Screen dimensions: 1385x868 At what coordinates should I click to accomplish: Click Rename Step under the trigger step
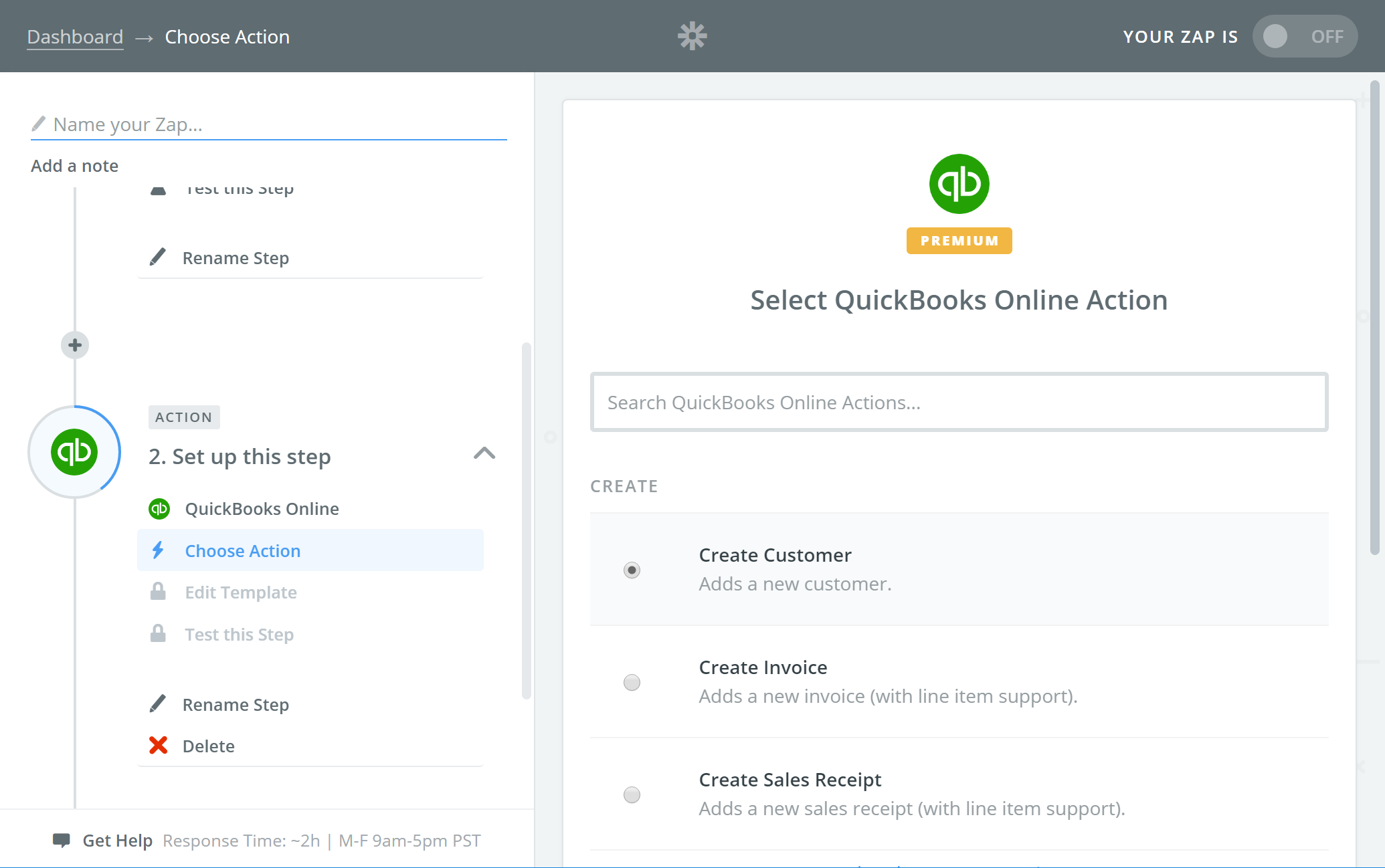(x=236, y=258)
